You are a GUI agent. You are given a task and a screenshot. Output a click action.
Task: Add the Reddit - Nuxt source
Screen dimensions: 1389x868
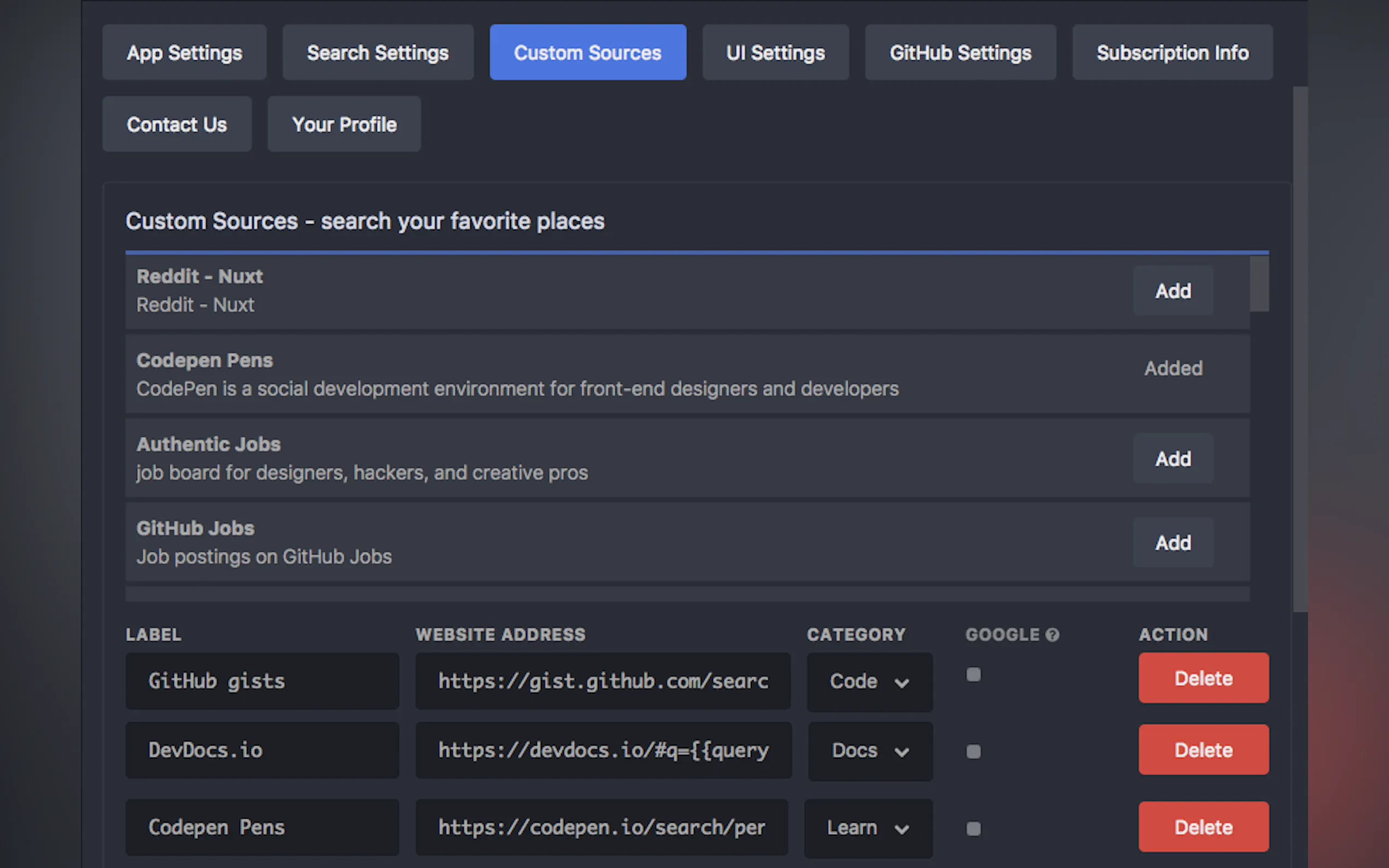[x=1172, y=291]
